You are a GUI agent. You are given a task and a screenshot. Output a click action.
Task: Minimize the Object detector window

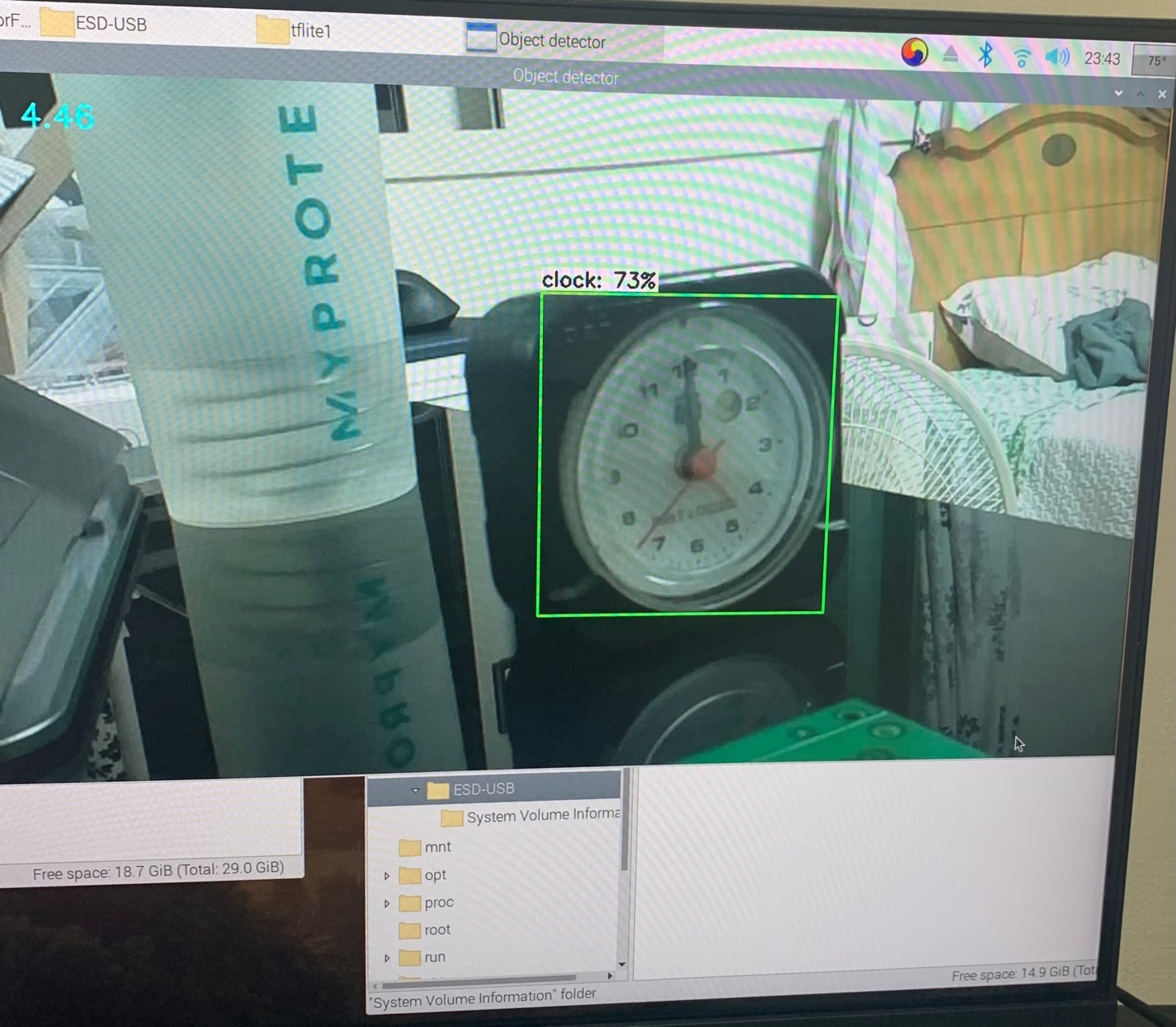[1119, 94]
